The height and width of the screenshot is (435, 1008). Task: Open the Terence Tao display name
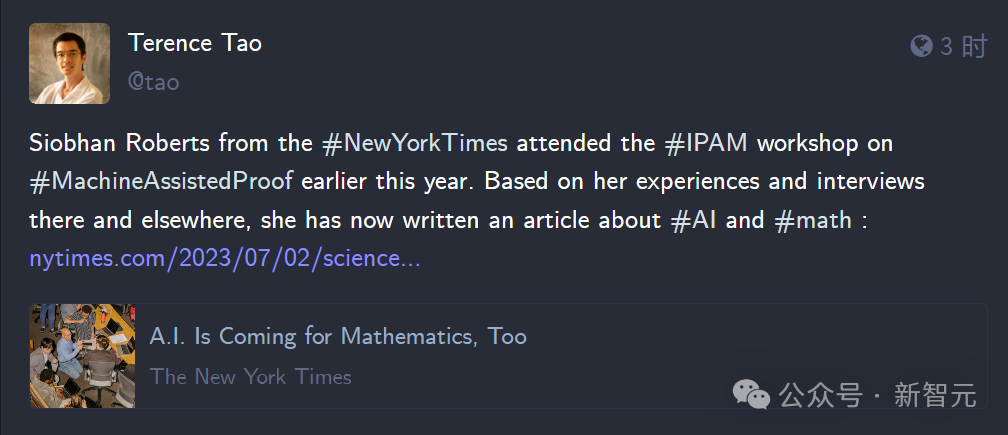[x=195, y=43]
